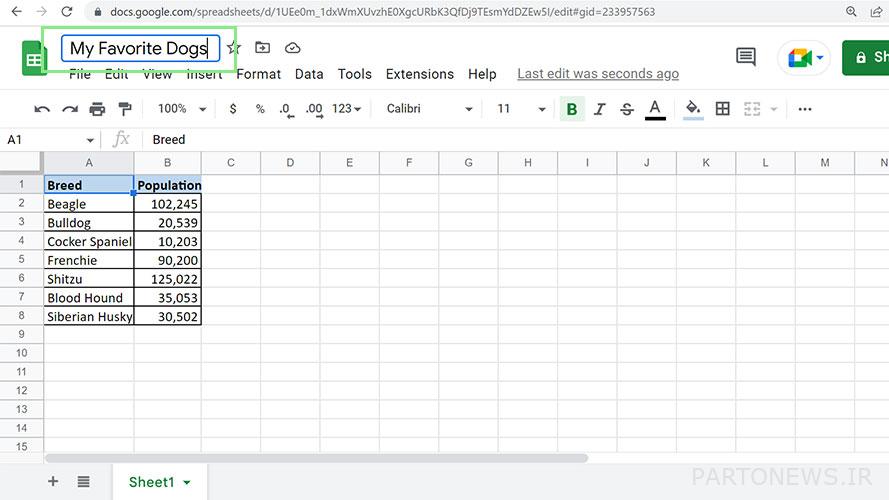889x500 pixels.
Task: Open the fill color bucket
Action: pyautogui.click(x=693, y=109)
